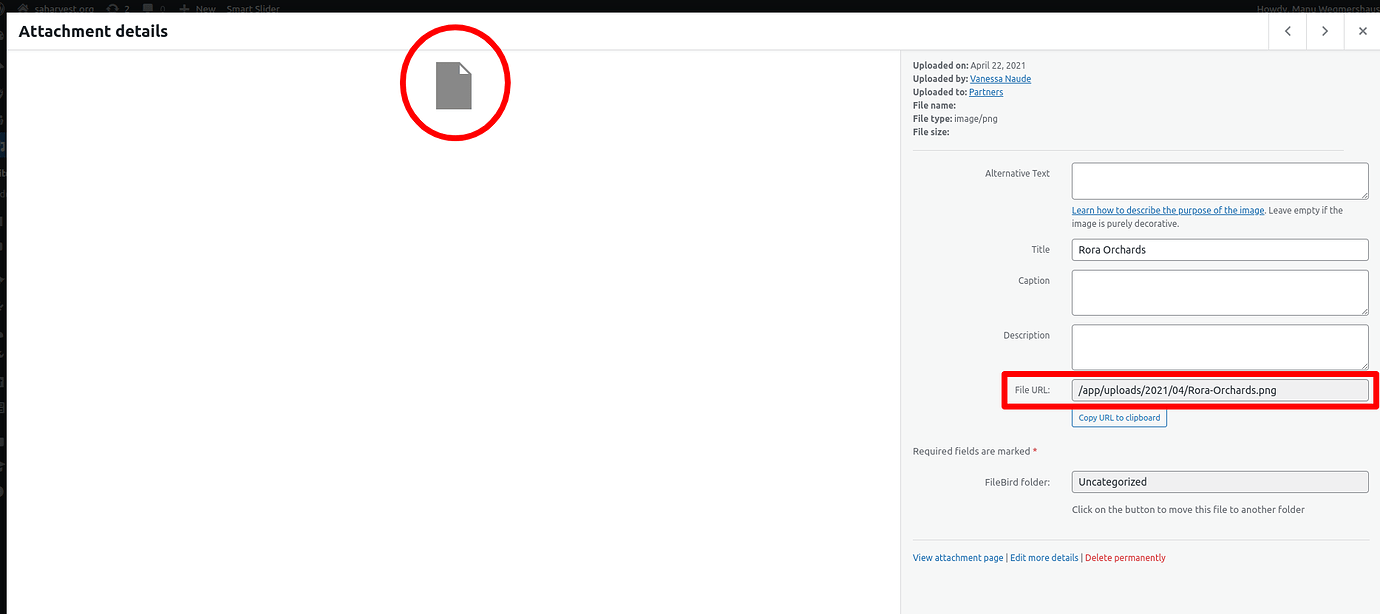Open guide on describing image purpose
1380x614 pixels.
coord(1168,210)
